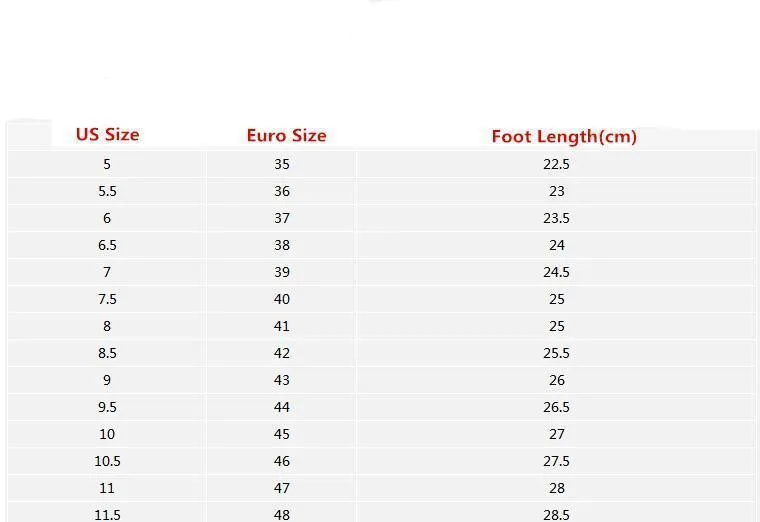Image resolution: width=760 pixels, height=522 pixels.
Task: Click US size 6.5 cell
Action: (x=107, y=245)
